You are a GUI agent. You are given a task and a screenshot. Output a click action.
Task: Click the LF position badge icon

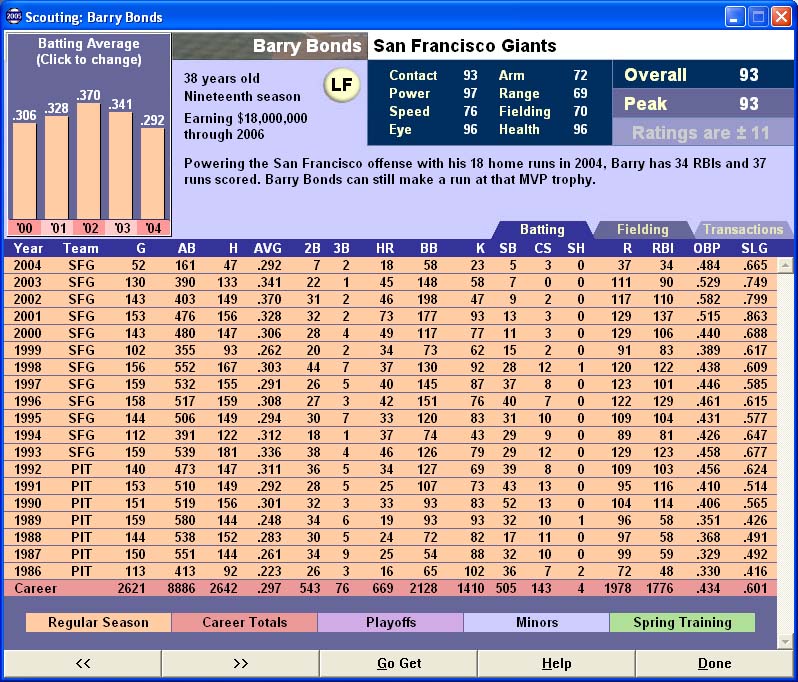pyautogui.click(x=342, y=86)
